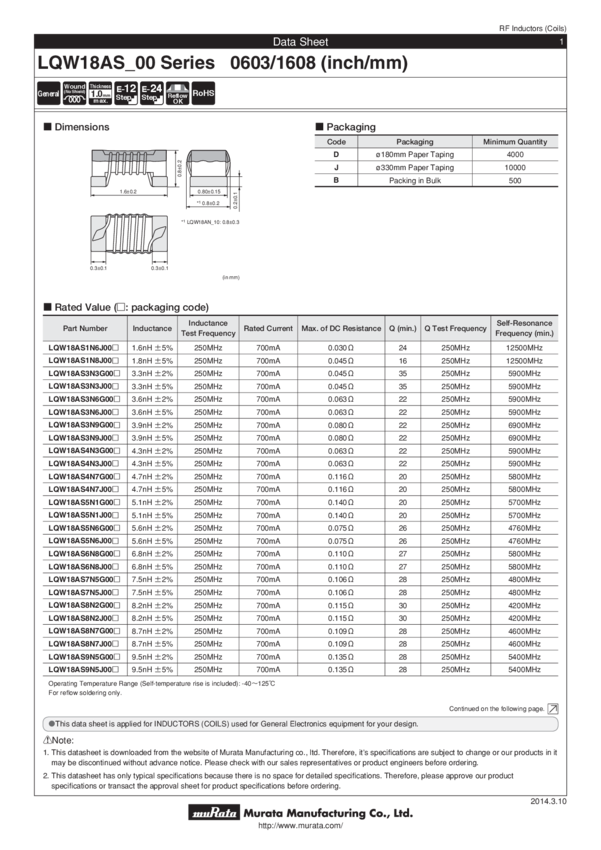Click the Minimum Quantity column header

tap(515, 141)
